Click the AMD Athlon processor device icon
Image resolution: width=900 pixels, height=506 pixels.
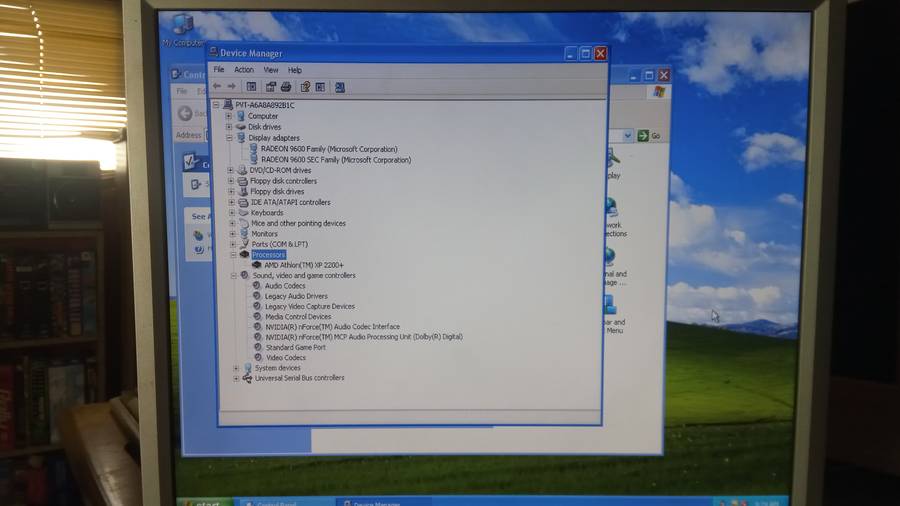coord(257,265)
